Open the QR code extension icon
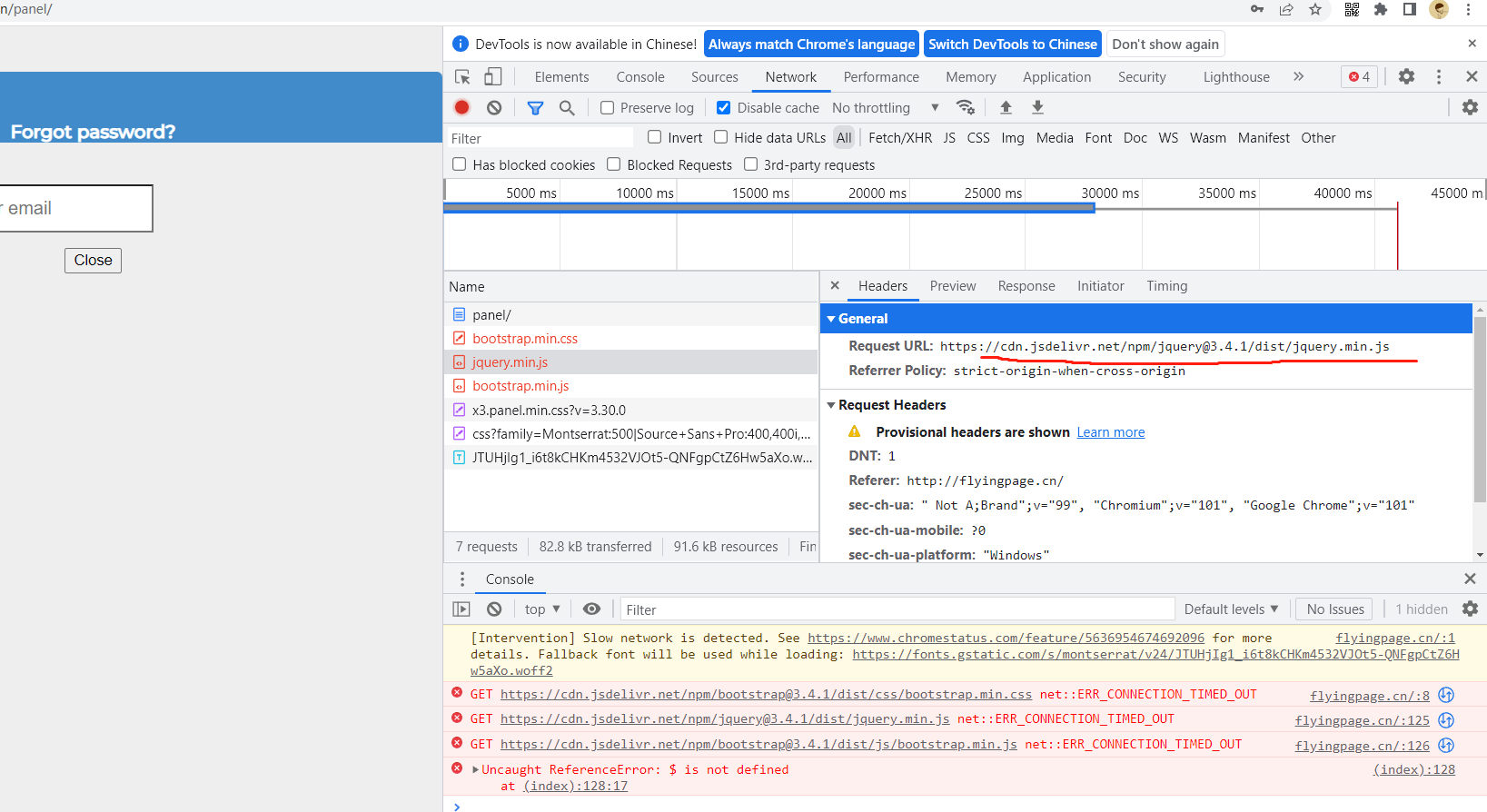Viewport: 1487px width, 812px height. coord(1352,9)
